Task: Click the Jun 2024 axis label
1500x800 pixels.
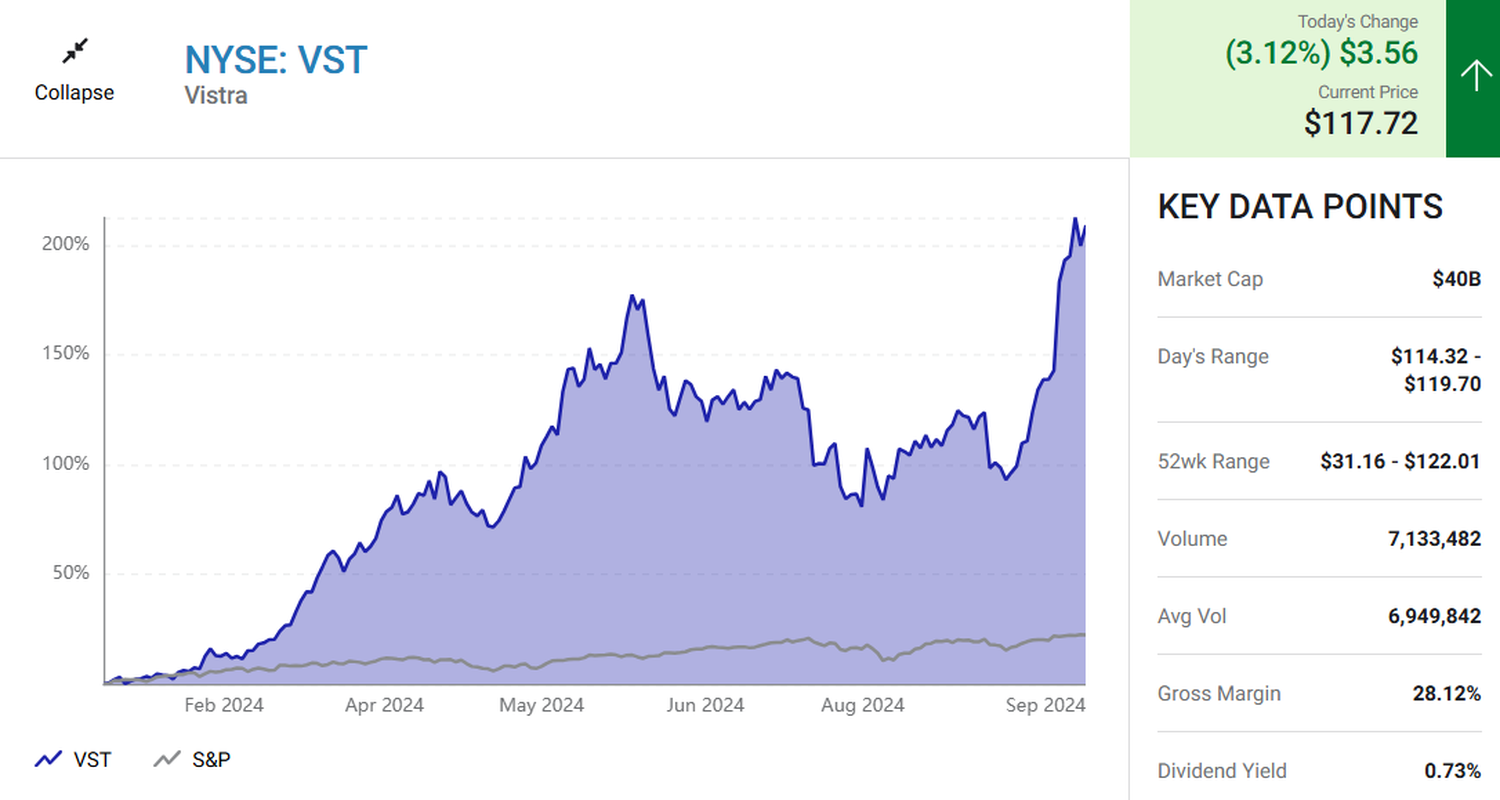Action: [705, 705]
